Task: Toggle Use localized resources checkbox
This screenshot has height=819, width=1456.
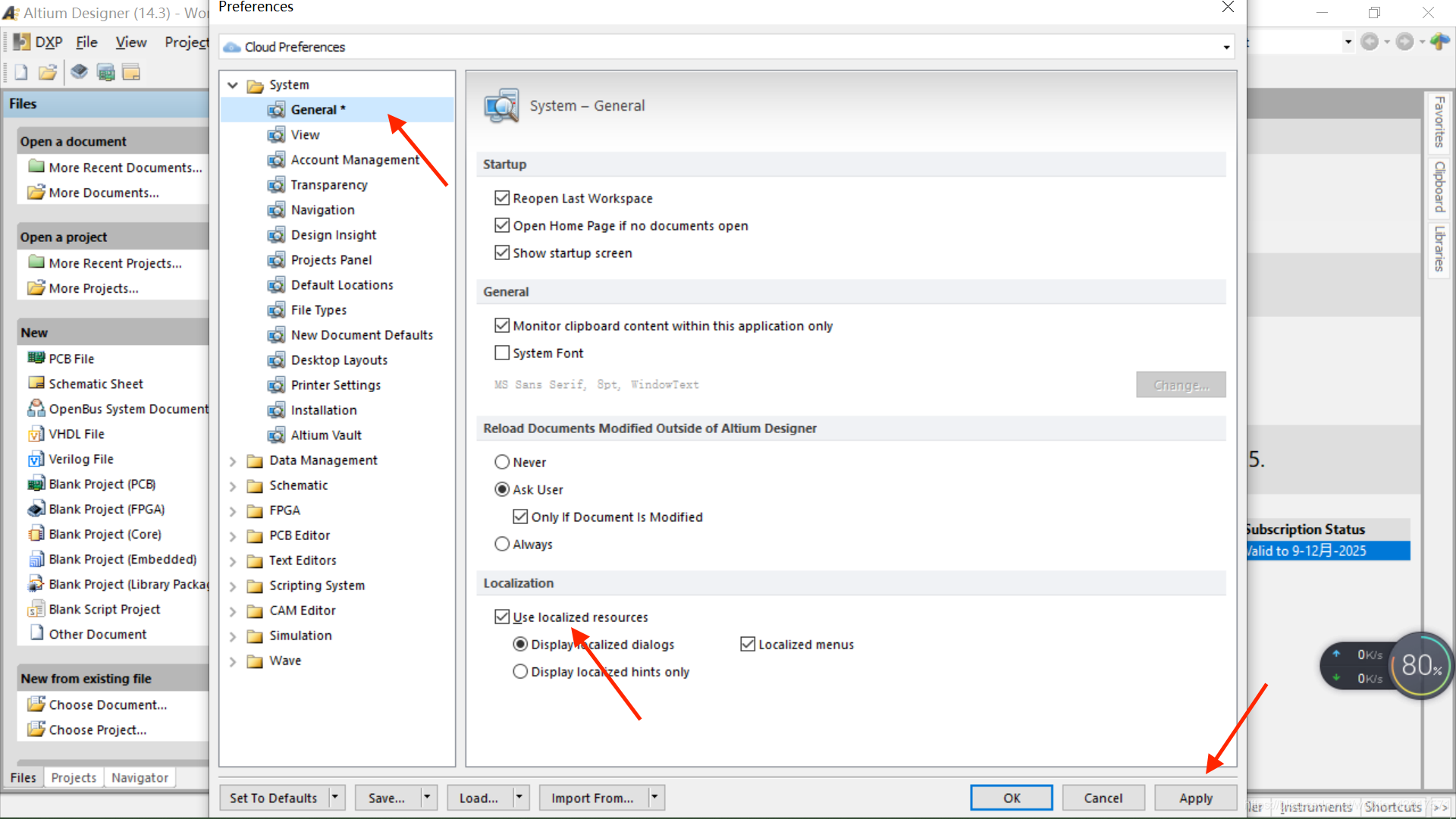Action: pyautogui.click(x=502, y=617)
